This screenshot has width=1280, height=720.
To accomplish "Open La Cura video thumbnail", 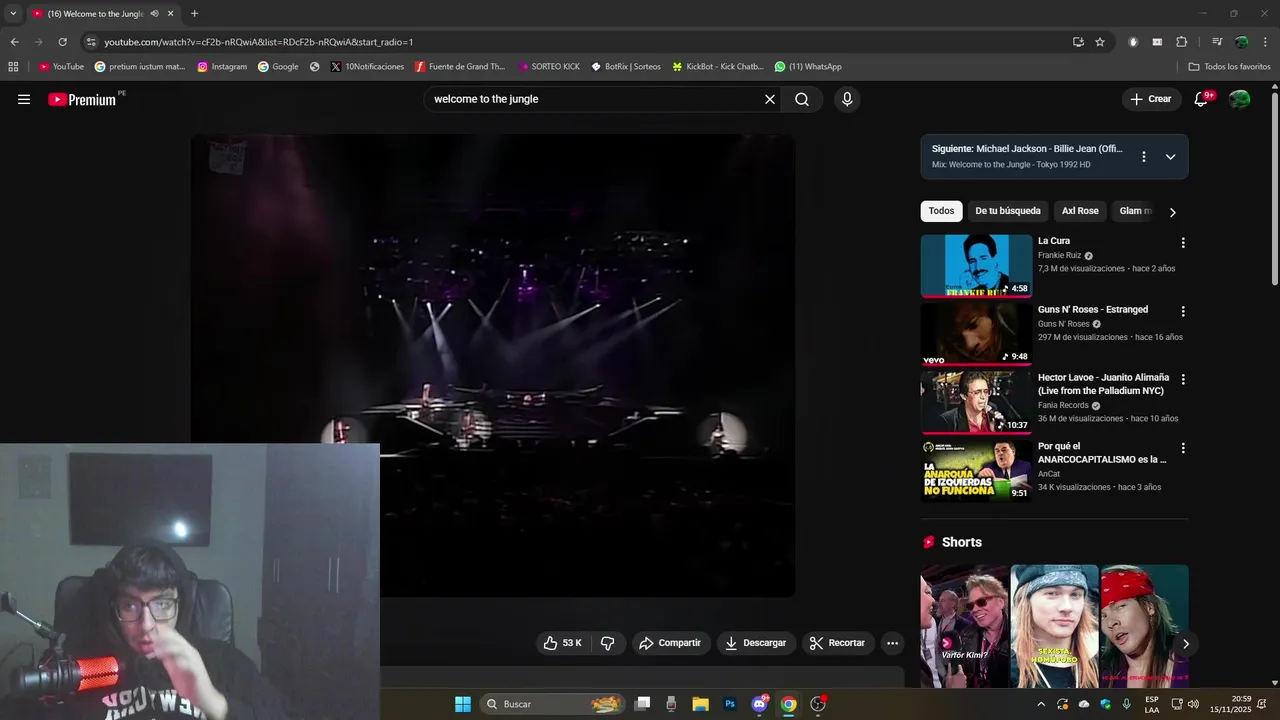I will pos(976,266).
